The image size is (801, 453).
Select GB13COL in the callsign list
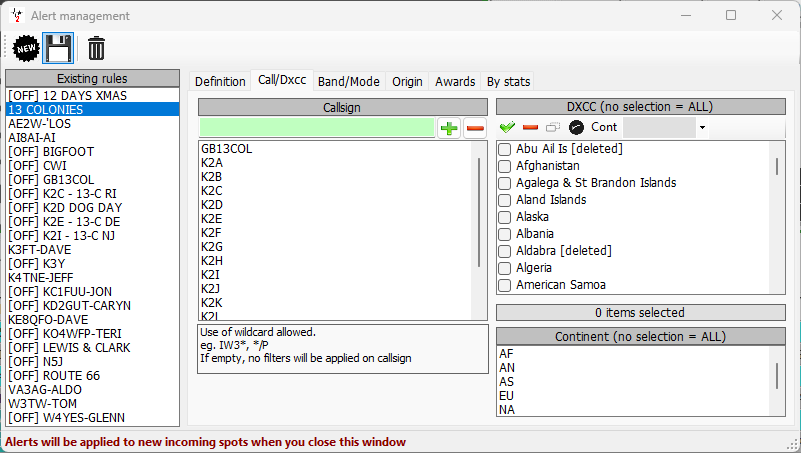point(335,149)
